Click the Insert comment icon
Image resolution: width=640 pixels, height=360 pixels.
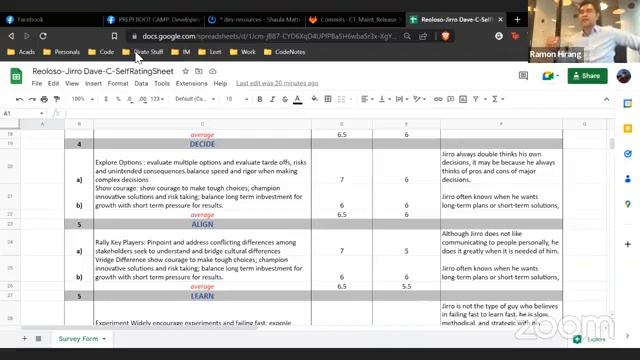pos(451,99)
